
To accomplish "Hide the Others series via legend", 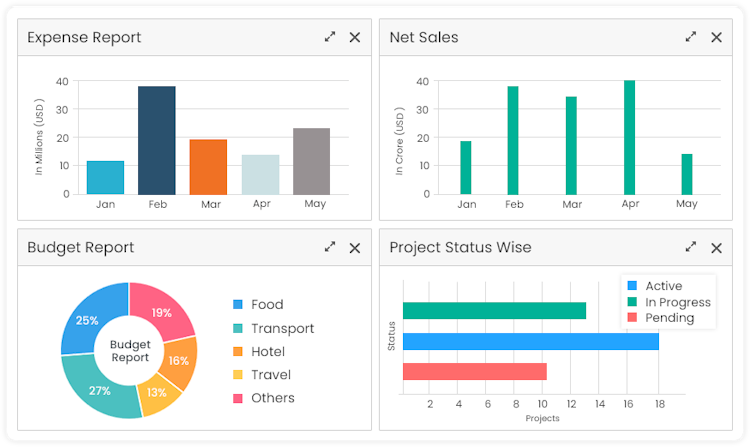I will click(272, 398).
